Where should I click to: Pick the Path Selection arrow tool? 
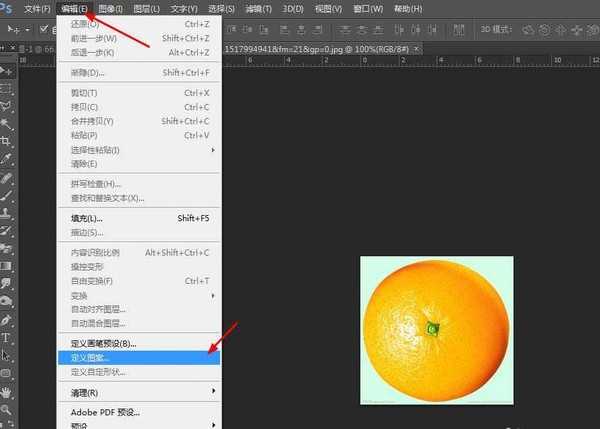click(7, 355)
